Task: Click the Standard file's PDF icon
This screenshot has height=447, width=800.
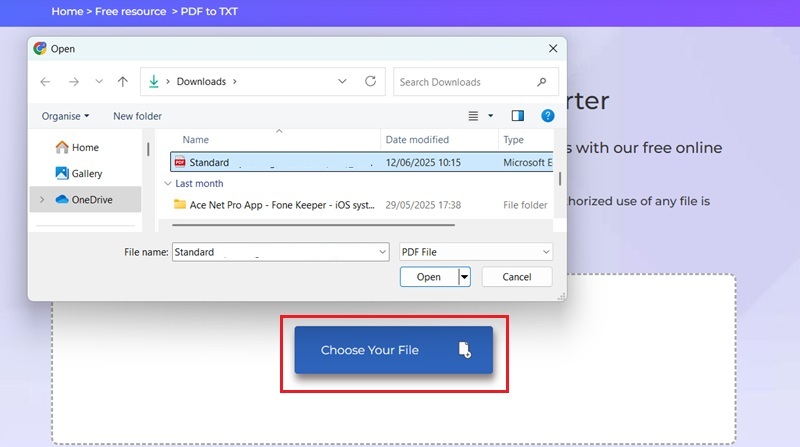Action: (180, 162)
